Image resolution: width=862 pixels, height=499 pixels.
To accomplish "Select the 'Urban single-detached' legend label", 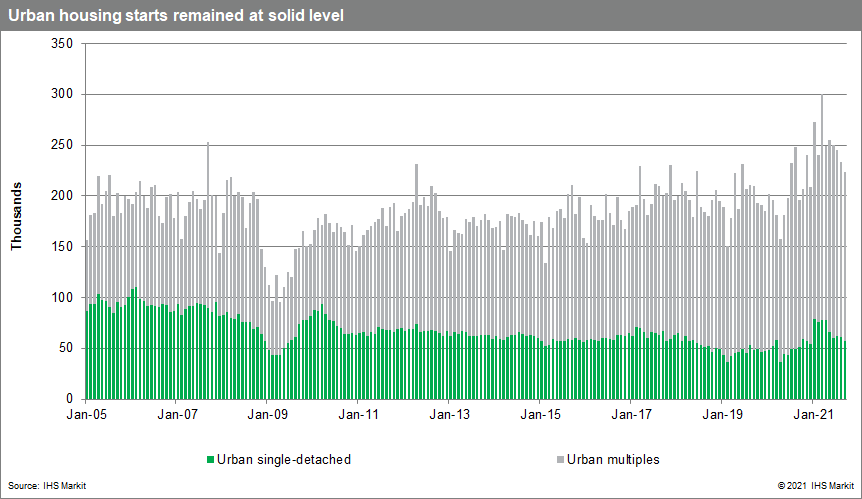I will (x=283, y=460).
